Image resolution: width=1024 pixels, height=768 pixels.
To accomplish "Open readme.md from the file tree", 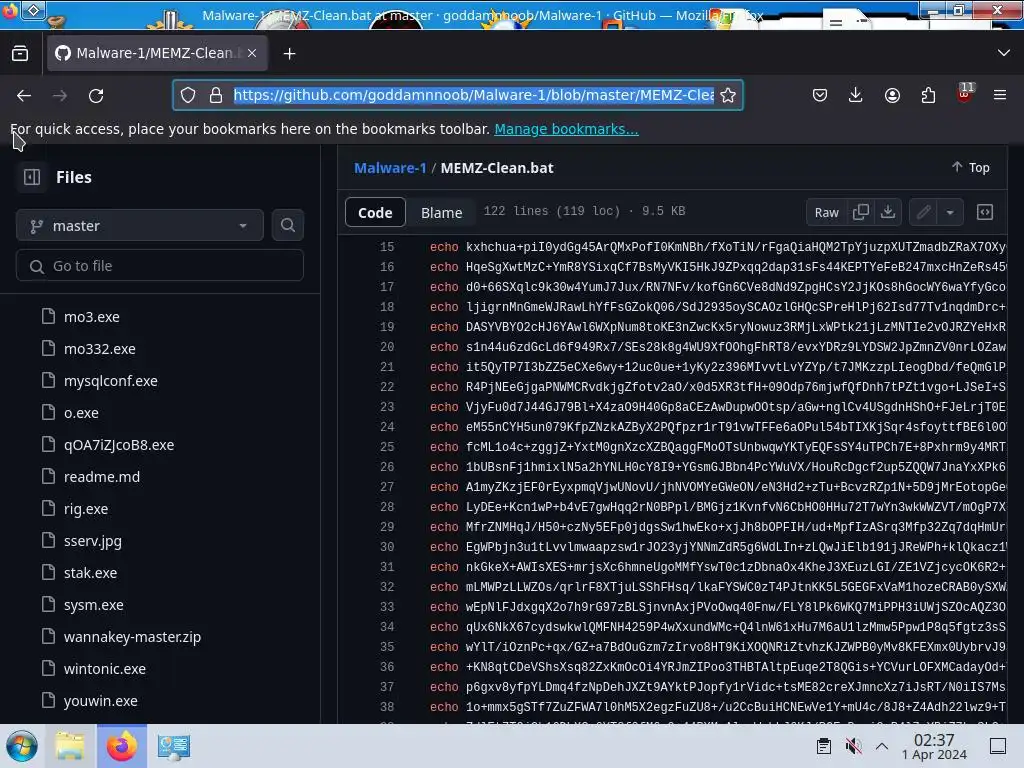I will (x=102, y=477).
